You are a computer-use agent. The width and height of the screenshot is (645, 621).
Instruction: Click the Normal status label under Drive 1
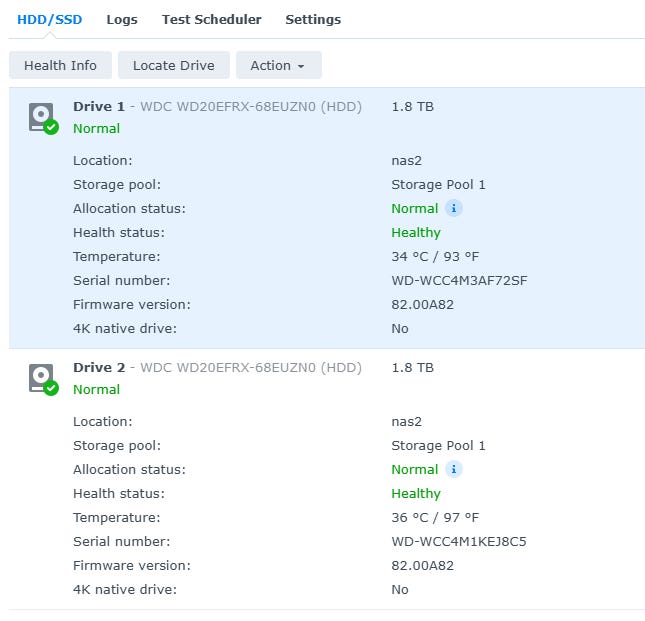(96, 128)
